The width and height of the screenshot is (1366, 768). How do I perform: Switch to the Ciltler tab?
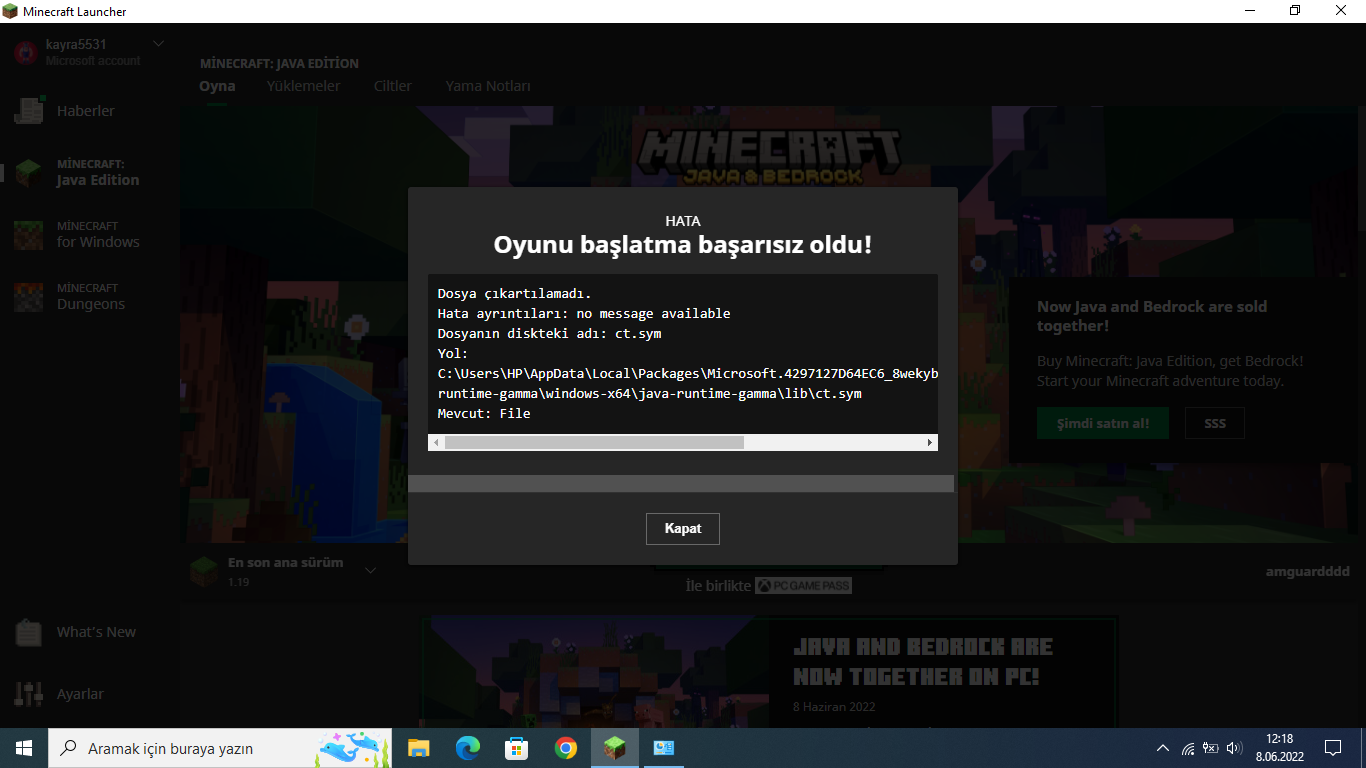tap(393, 86)
